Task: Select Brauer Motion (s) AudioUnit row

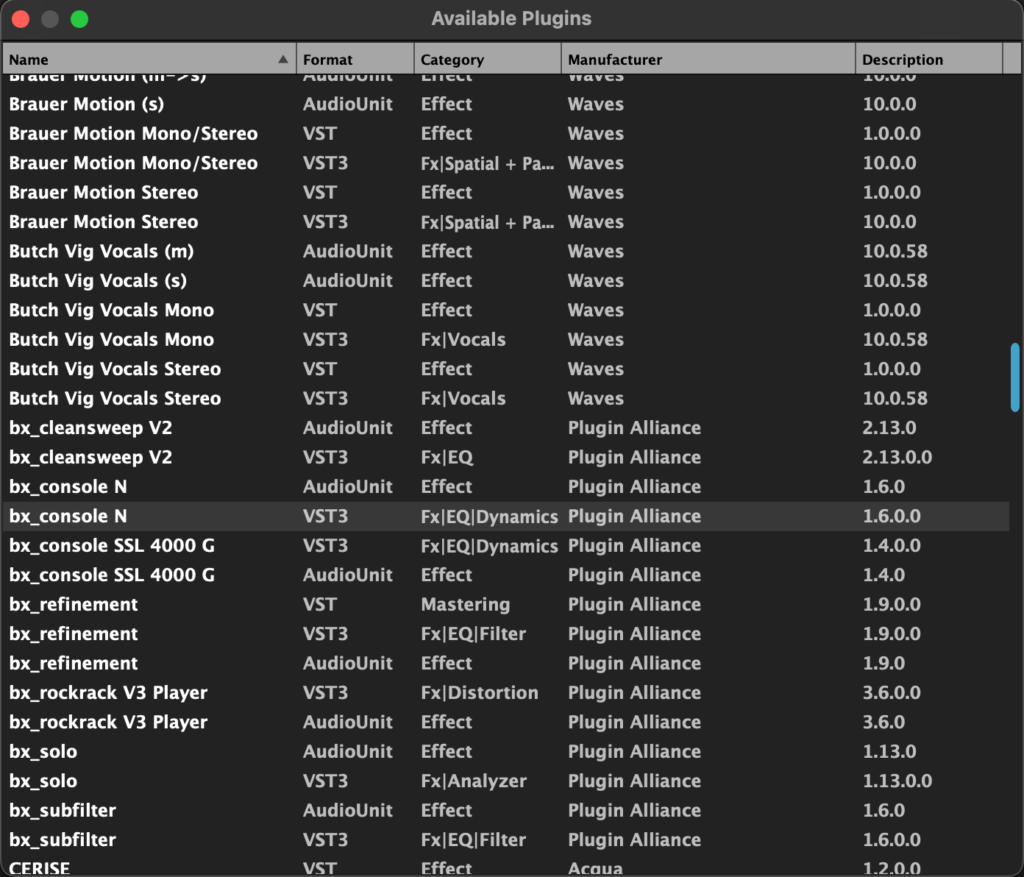Action: click(x=506, y=104)
